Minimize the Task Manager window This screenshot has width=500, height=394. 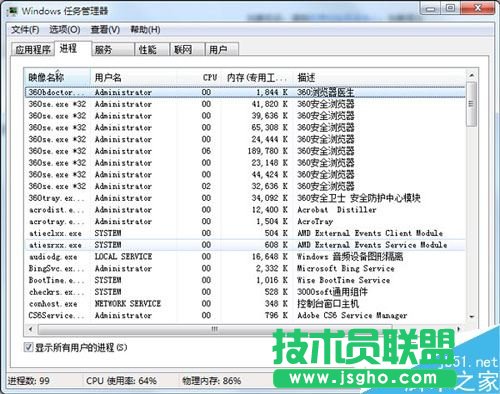pos(430,8)
